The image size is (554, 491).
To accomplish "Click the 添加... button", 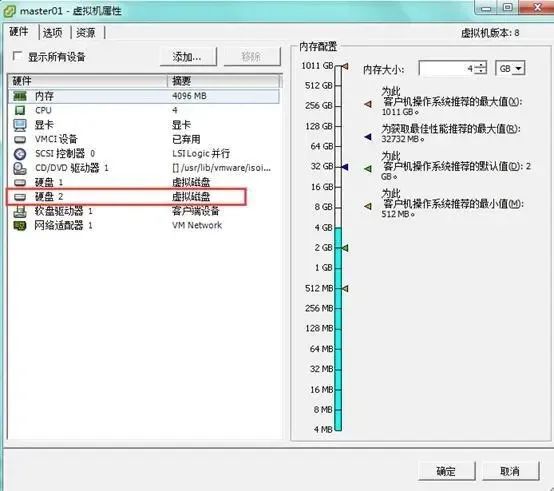I will click(188, 57).
